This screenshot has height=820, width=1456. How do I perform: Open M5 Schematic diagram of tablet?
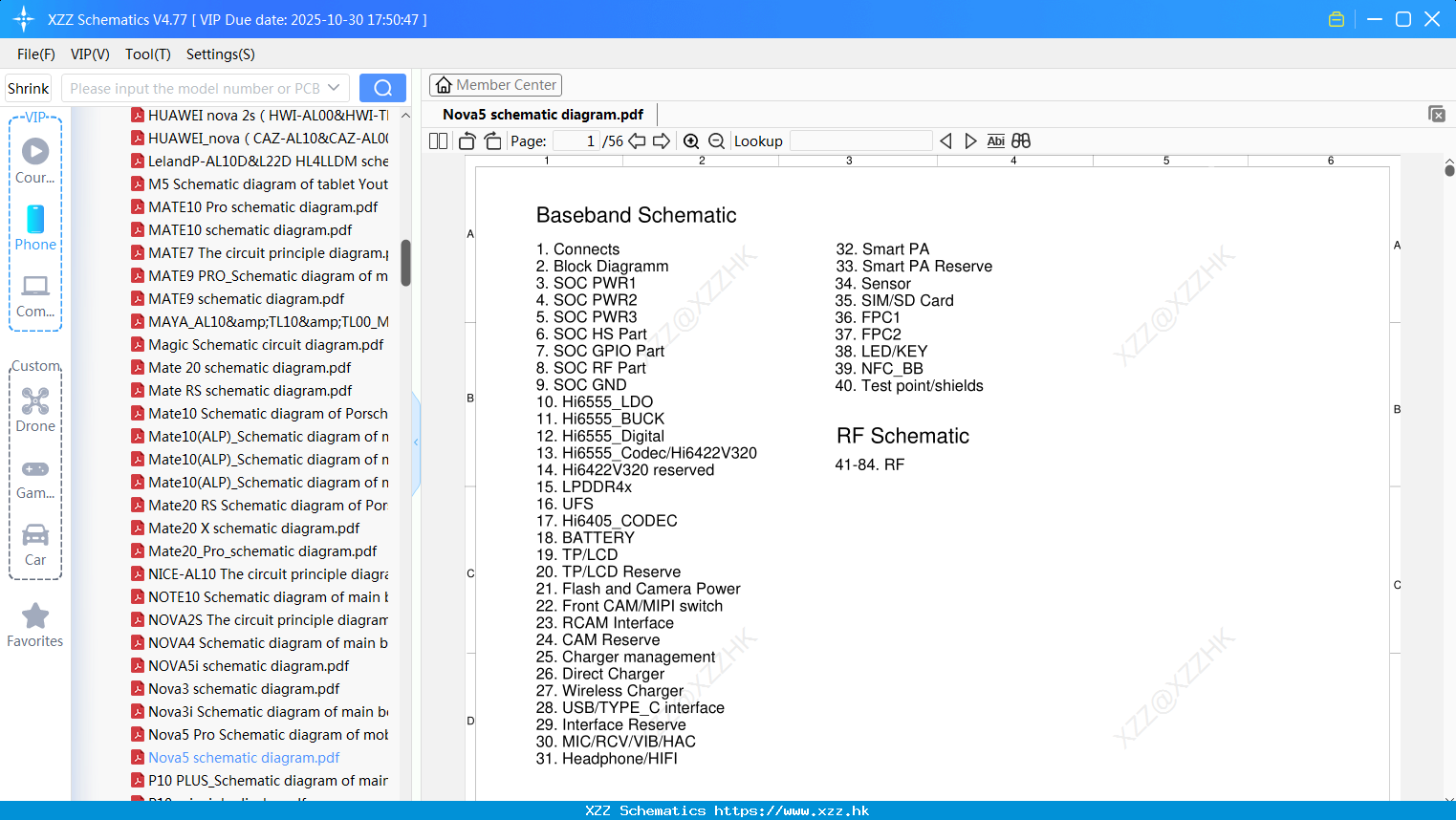pyautogui.click(x=259, y=183)
